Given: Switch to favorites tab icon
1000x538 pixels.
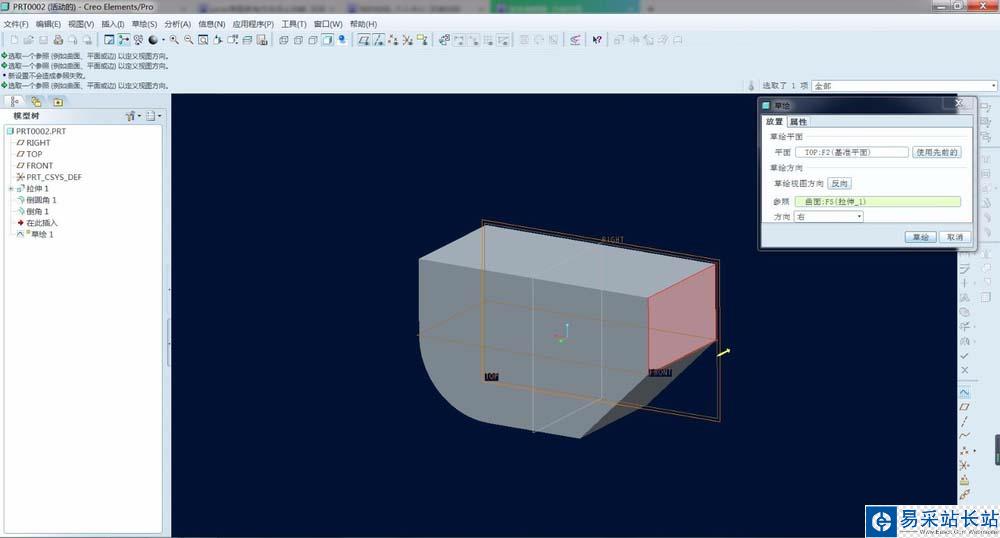Looking at the screenshot, I should [x=58, y=101].
